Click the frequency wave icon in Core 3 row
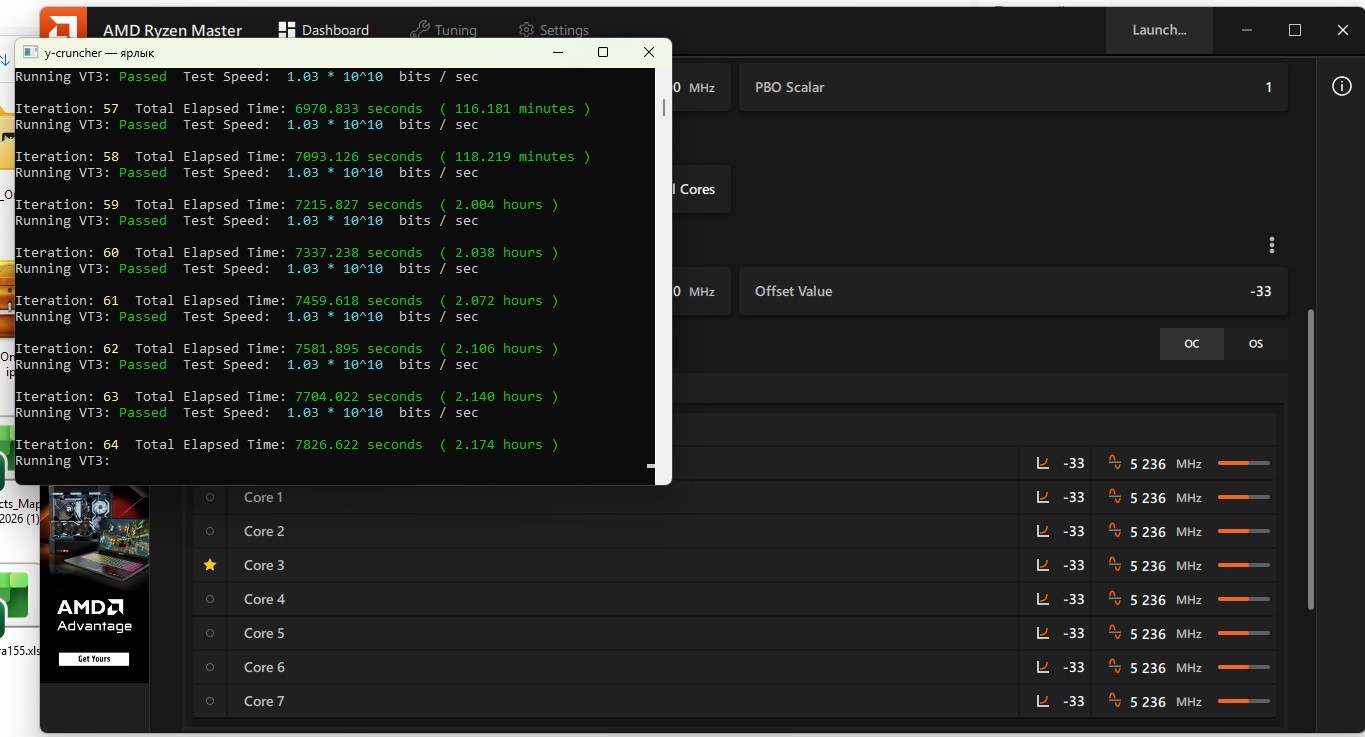This screenshot has width=1365, height=737. point(1114,565)
